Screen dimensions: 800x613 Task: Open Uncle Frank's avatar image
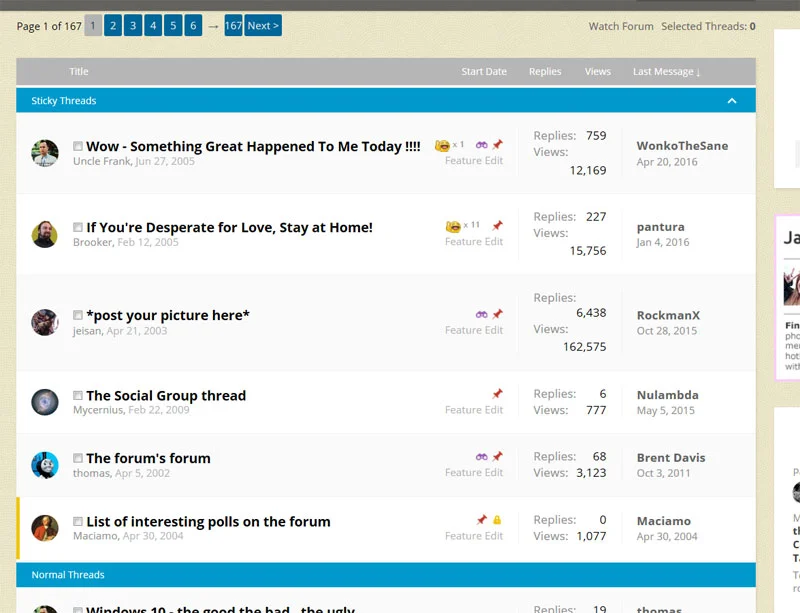pyautogui.click(x=45, y=153)
